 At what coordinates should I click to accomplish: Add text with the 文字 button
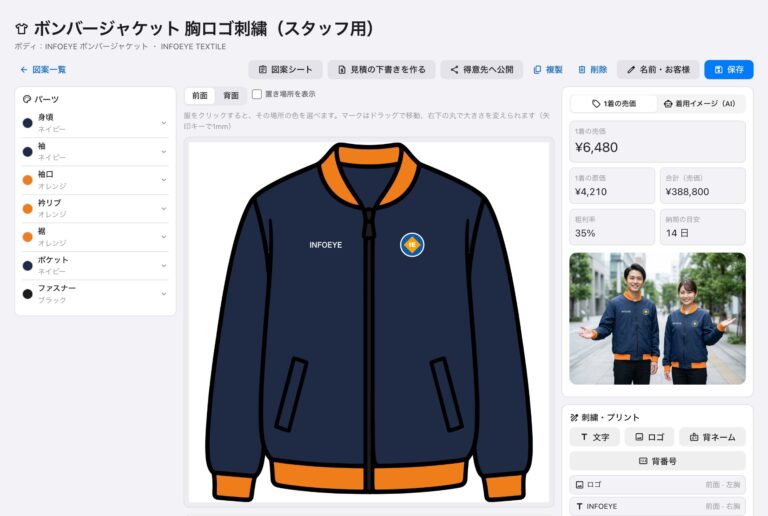pos(595,437)
